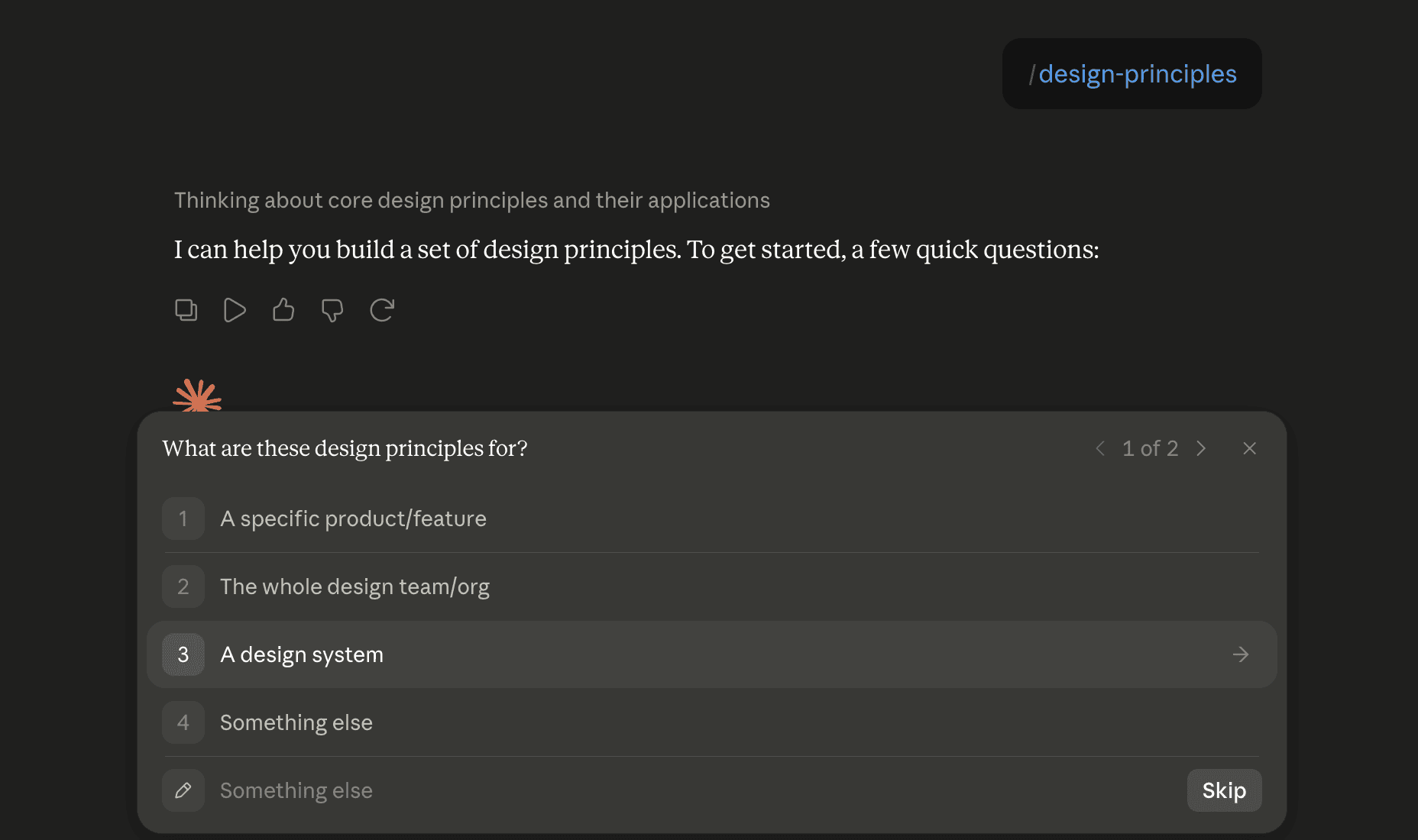Select 'The whole design team/org' option

pyautogui.click(x=711, y=586)
